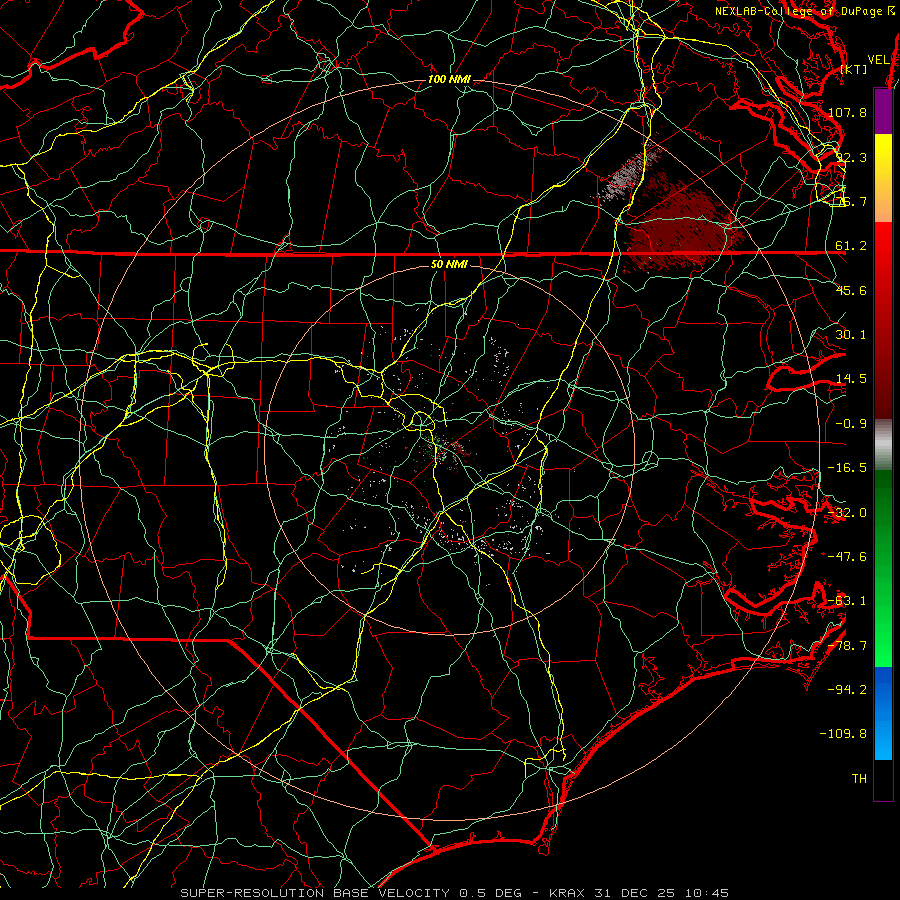
Task: Click the VEL legend title
Action: (878, 60)
